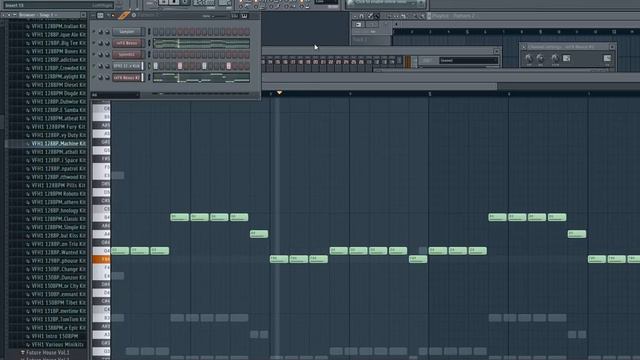640x360 pixels.
Task: Select the kick channel name button
Action: 127,66
